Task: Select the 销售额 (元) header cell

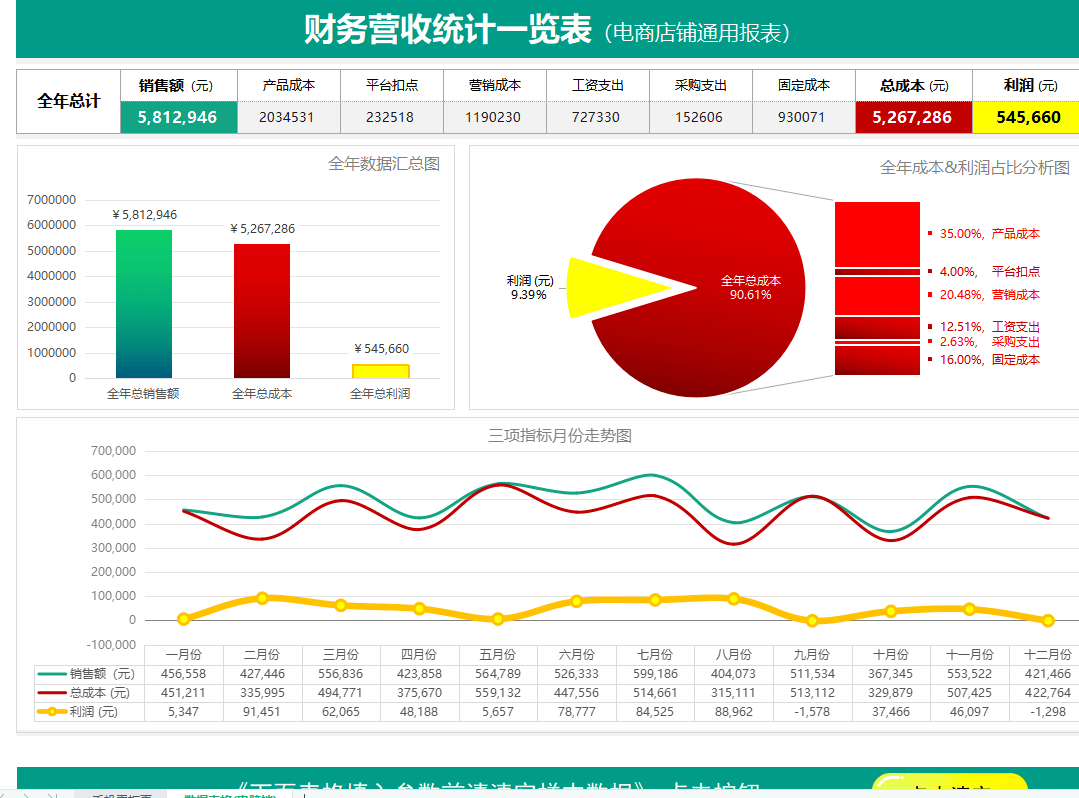Action: coord(178,85)
